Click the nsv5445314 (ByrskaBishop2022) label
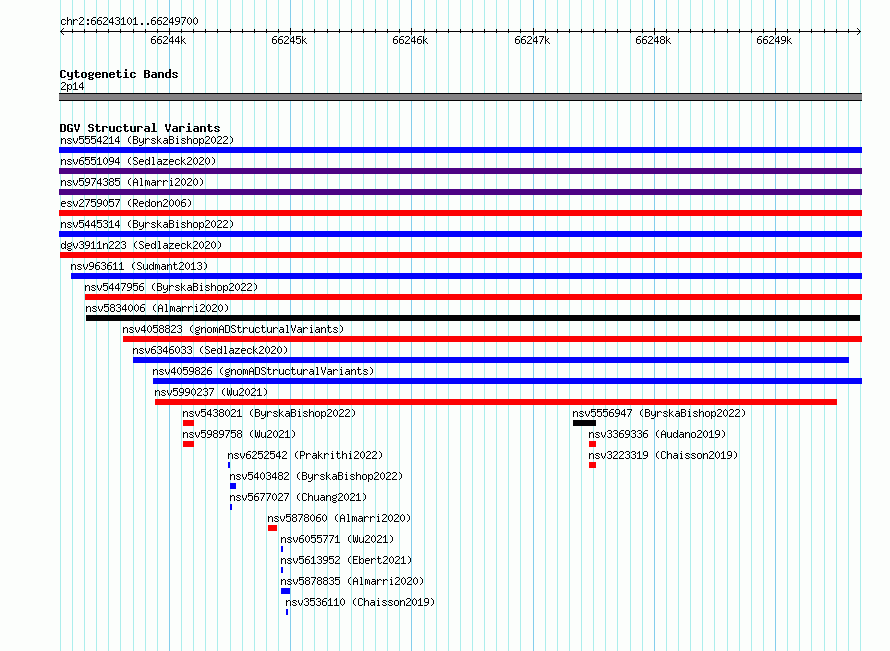Screen dimensions: 890x651 (x=147, y=224)
